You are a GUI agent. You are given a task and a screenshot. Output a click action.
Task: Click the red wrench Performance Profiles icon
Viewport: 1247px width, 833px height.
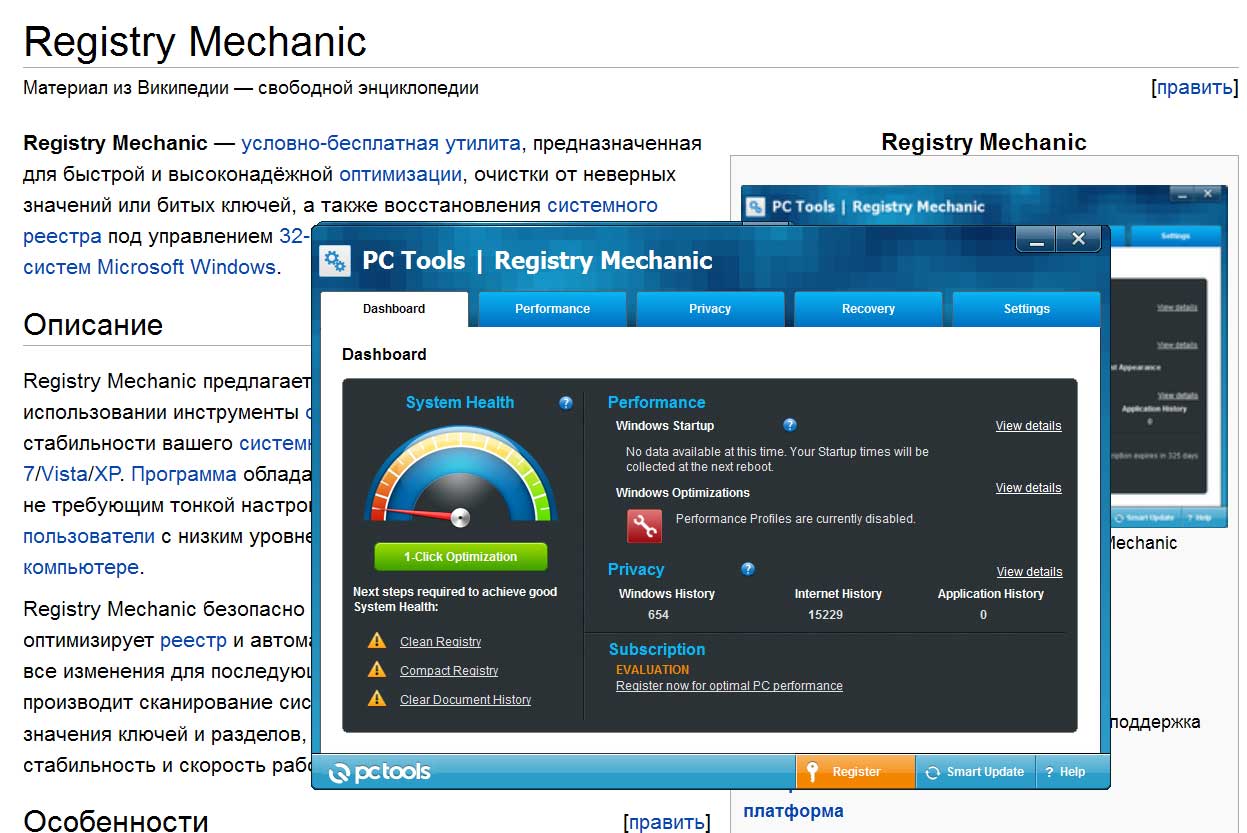point(645,525)
